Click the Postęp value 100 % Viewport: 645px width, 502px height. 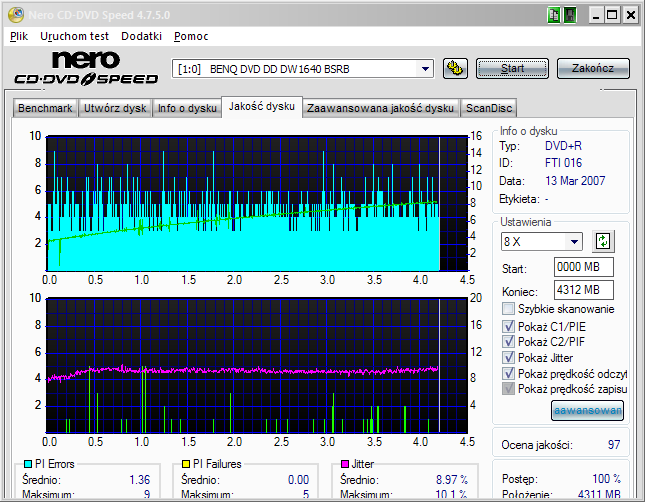[606, 479]
